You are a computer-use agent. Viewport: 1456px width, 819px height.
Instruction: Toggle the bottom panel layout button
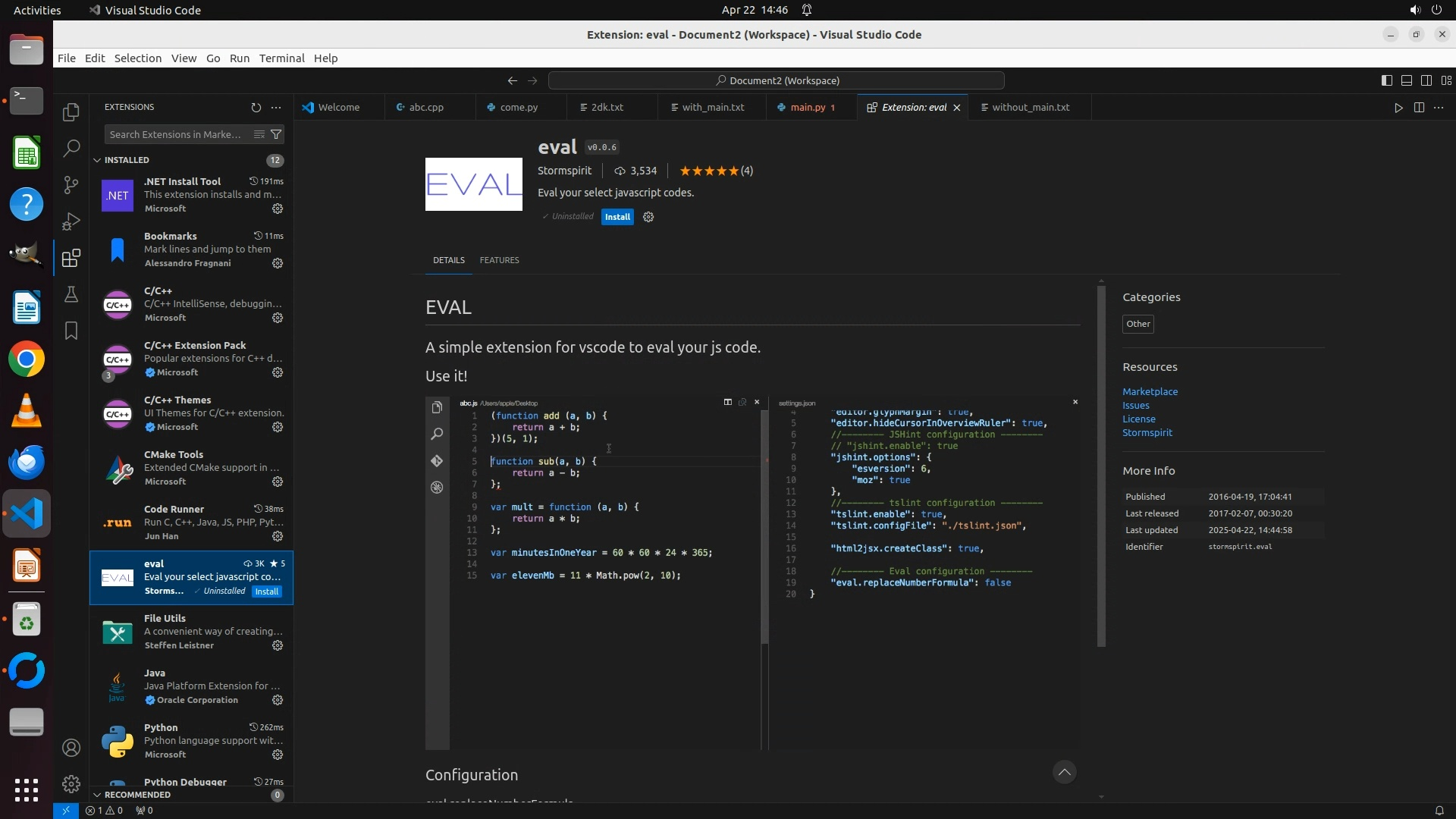(1406, 80)
